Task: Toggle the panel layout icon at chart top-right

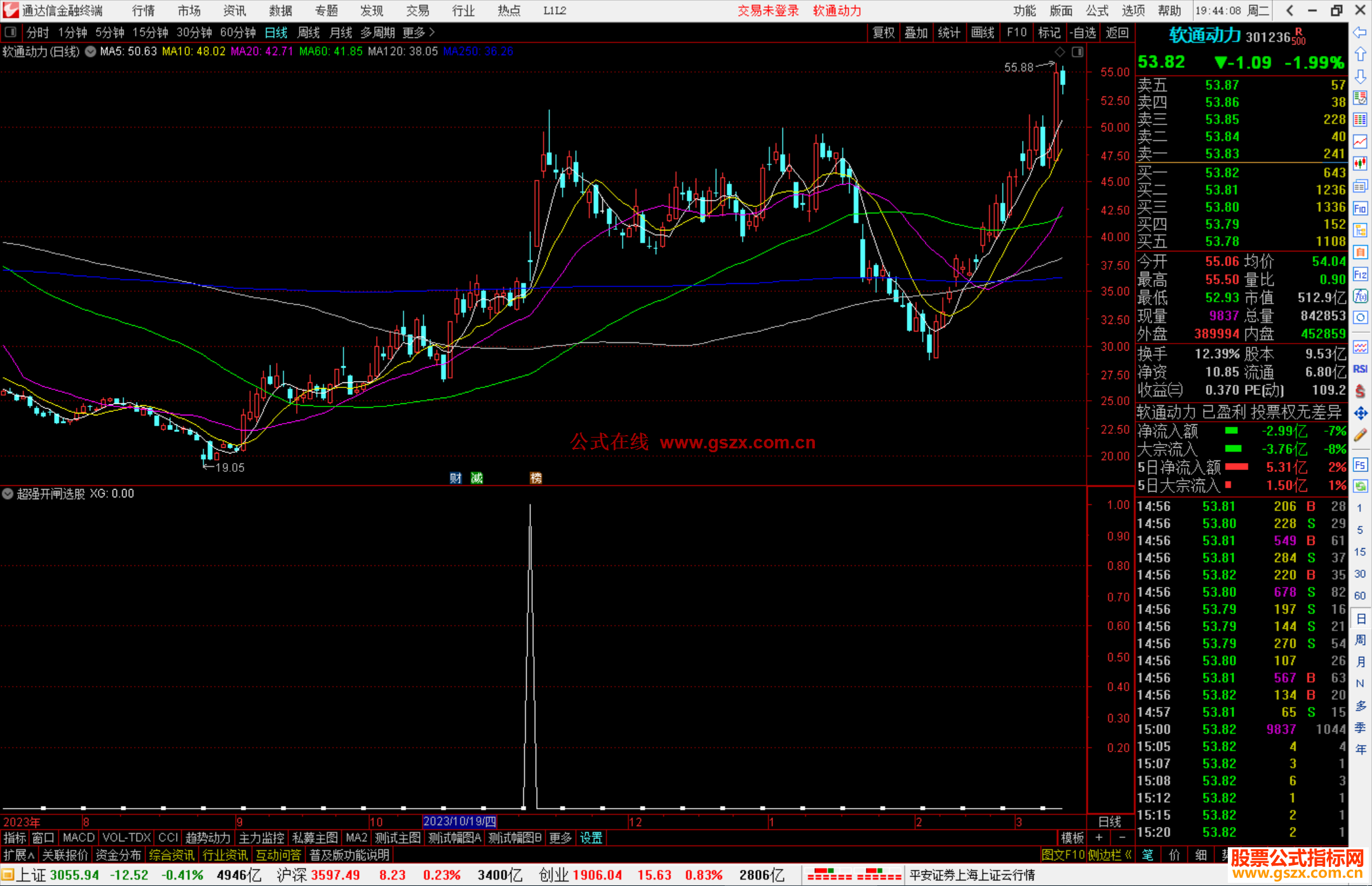Action: coord(1077,51)
